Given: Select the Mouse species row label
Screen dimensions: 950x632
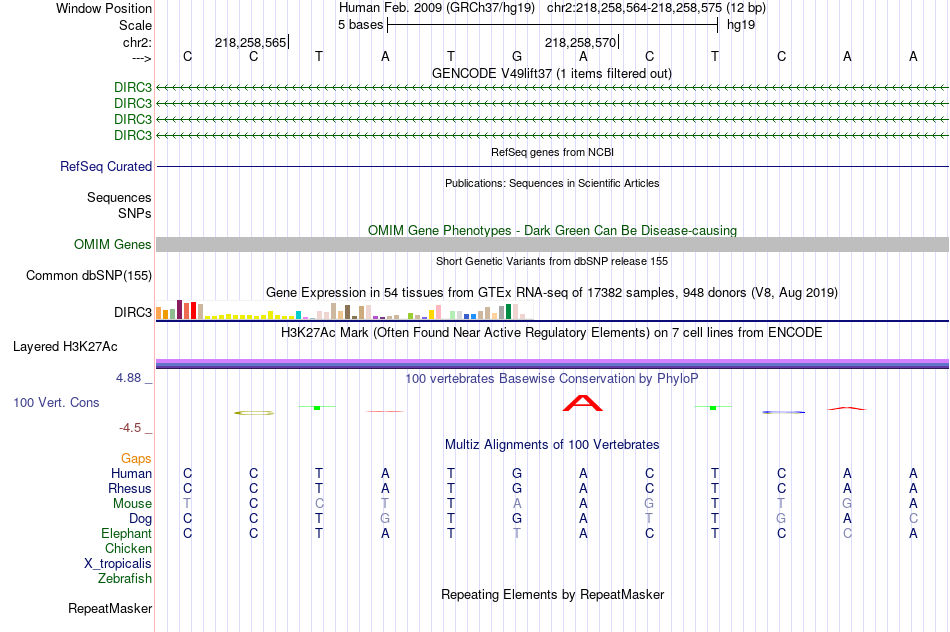Looking at the screenshot, I should pos(132,504).
